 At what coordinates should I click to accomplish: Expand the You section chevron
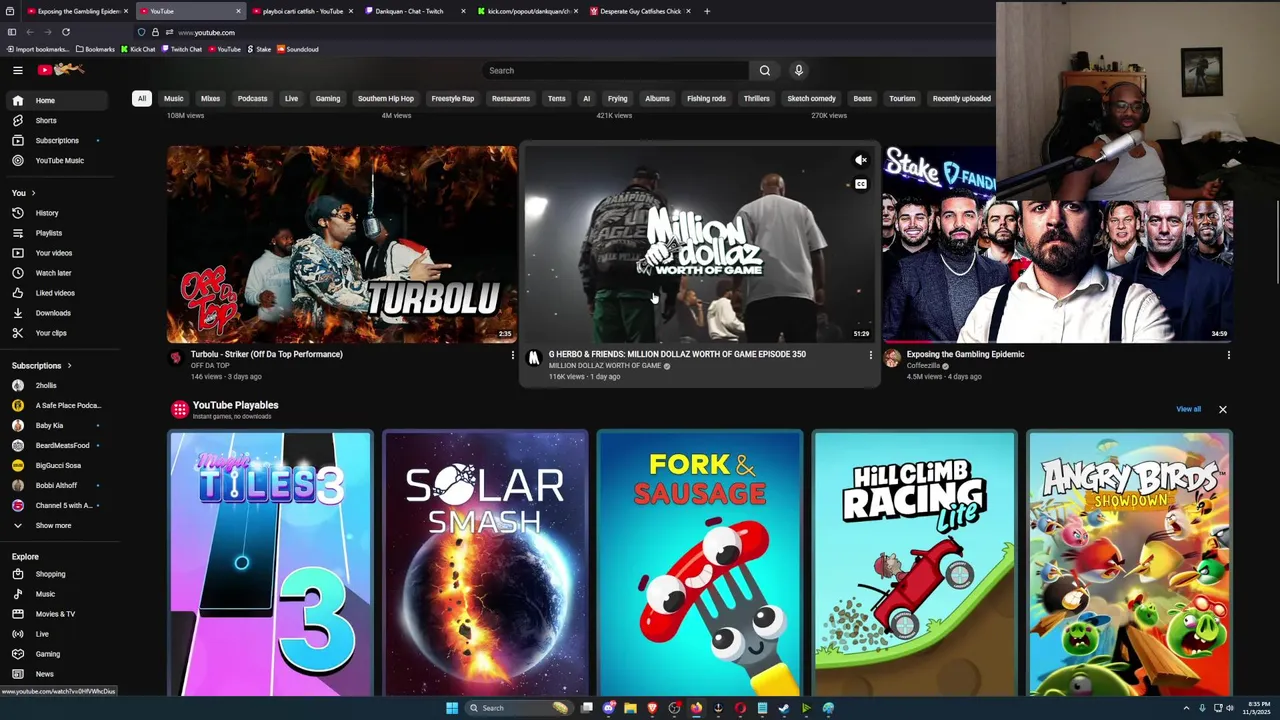click(33, 193)
